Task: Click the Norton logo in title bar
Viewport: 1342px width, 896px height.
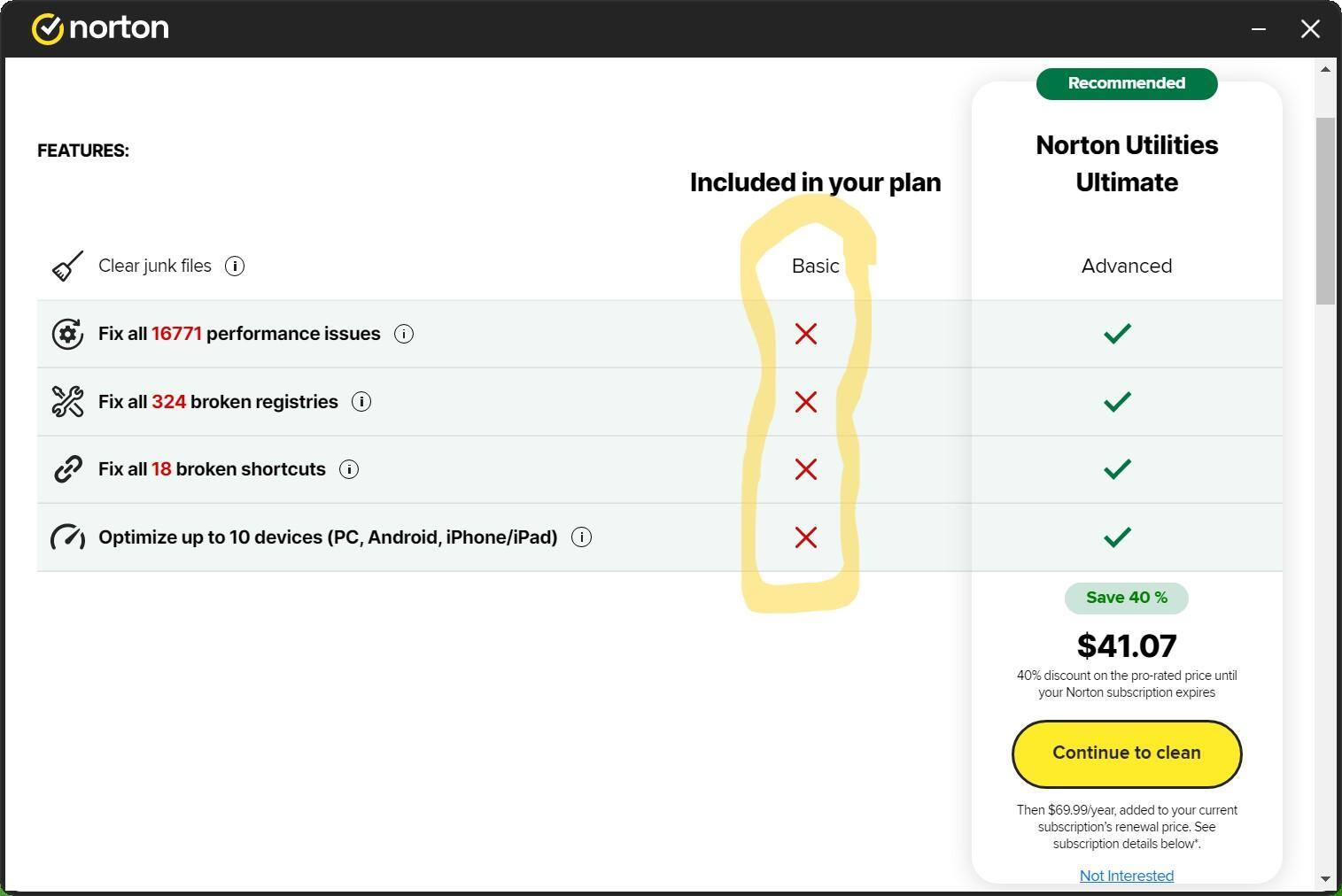Action: coord(100,28)
